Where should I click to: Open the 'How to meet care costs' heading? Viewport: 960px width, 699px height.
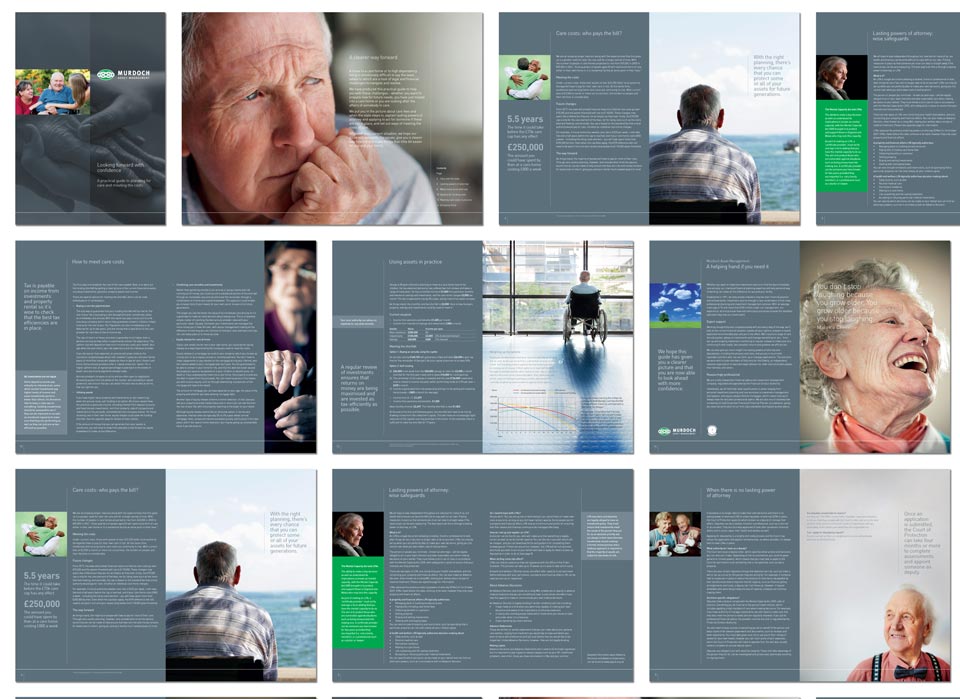coord(98,261)
